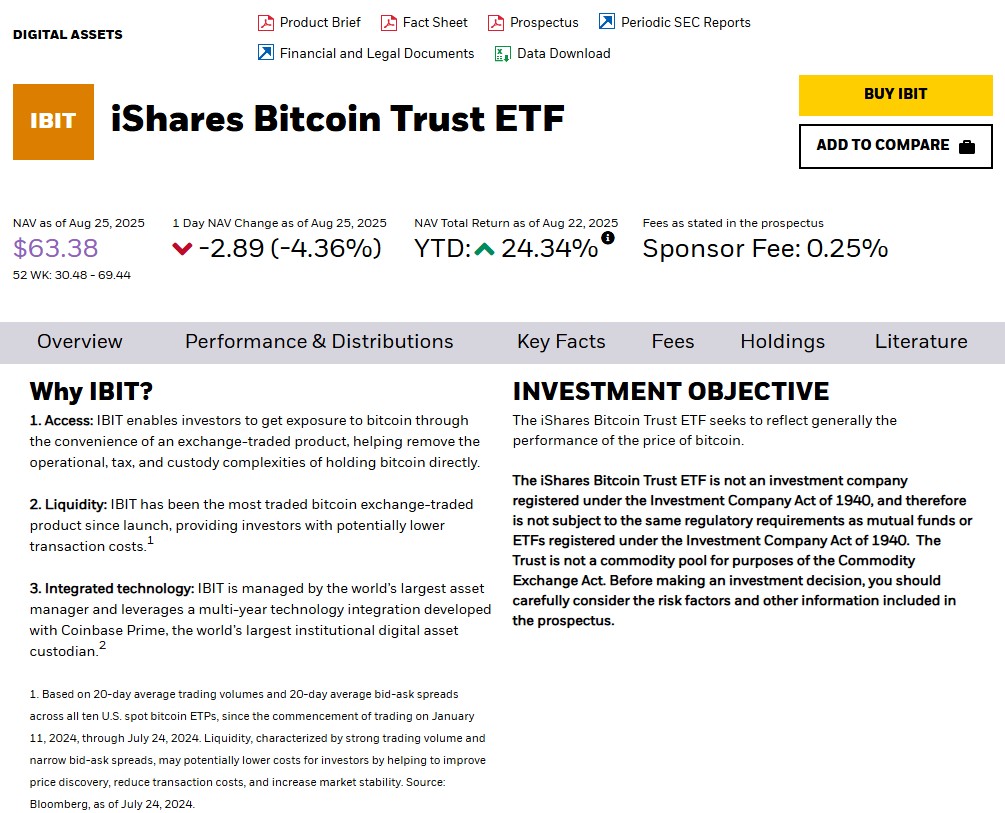Click the Data Download spreadsheet icon
Viewport: 1005px width, 813px height.
(x=503, y=54)
